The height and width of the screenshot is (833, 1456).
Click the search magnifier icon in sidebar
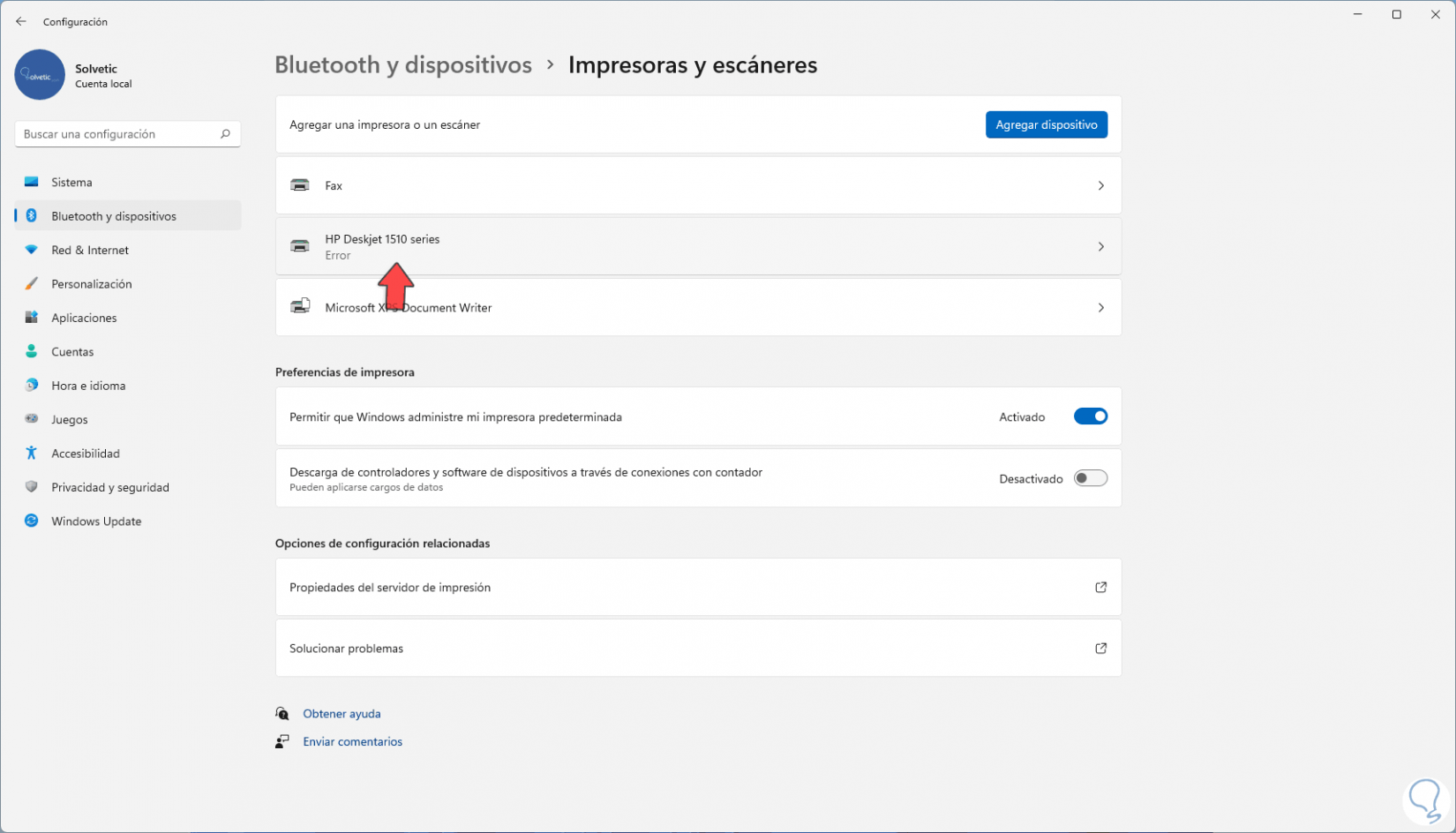click(x=225, y=134)
